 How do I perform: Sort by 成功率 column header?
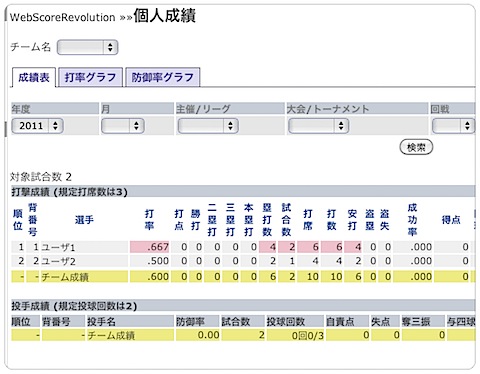tap(412, 220)
